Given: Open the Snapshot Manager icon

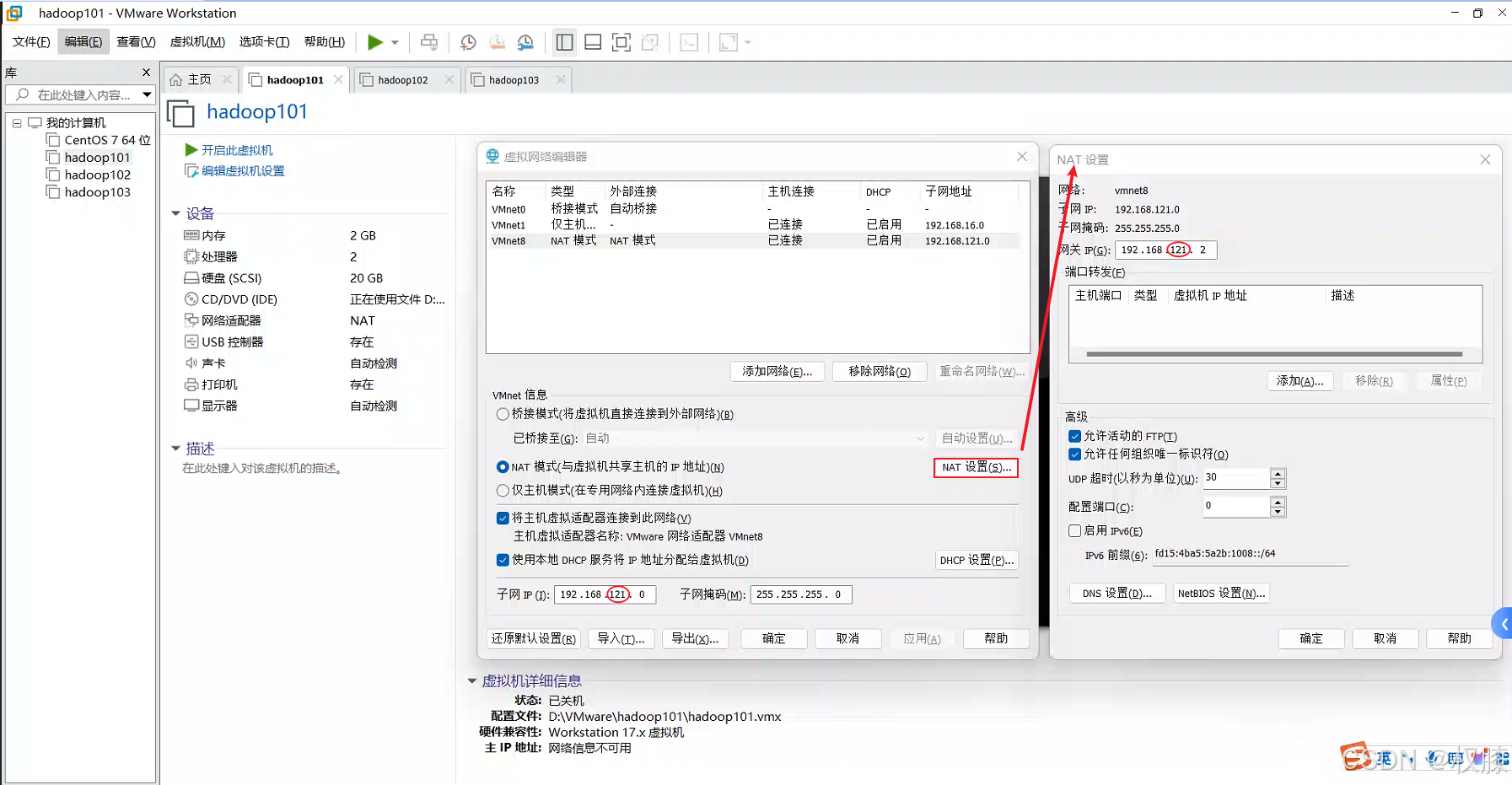Looking at the screenshot, I should (525, 42).
